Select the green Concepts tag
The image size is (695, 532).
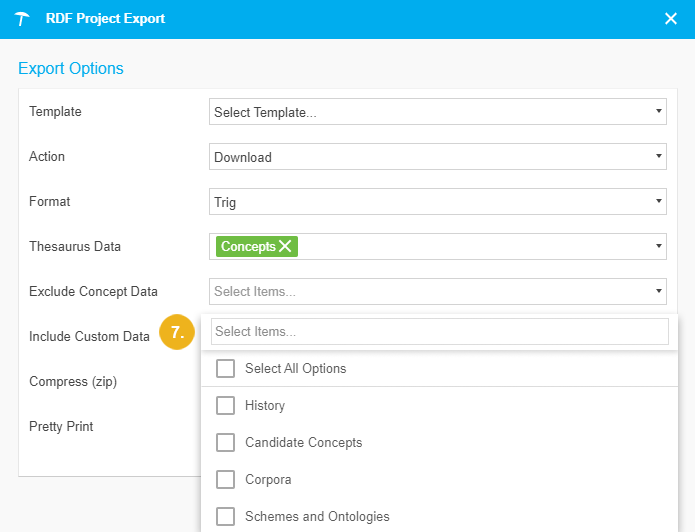click(x=247, y=247)
